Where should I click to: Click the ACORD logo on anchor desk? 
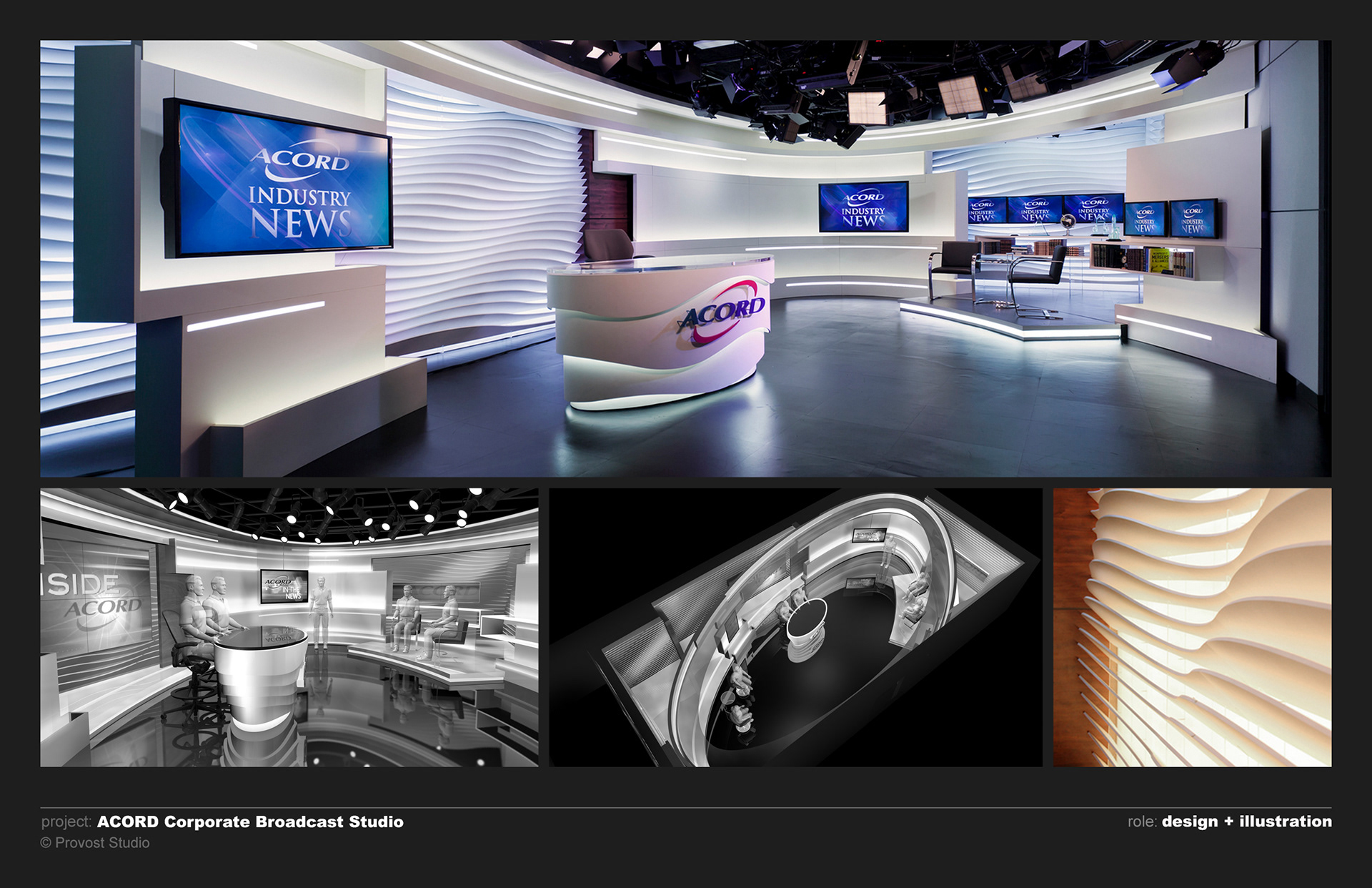722,313
